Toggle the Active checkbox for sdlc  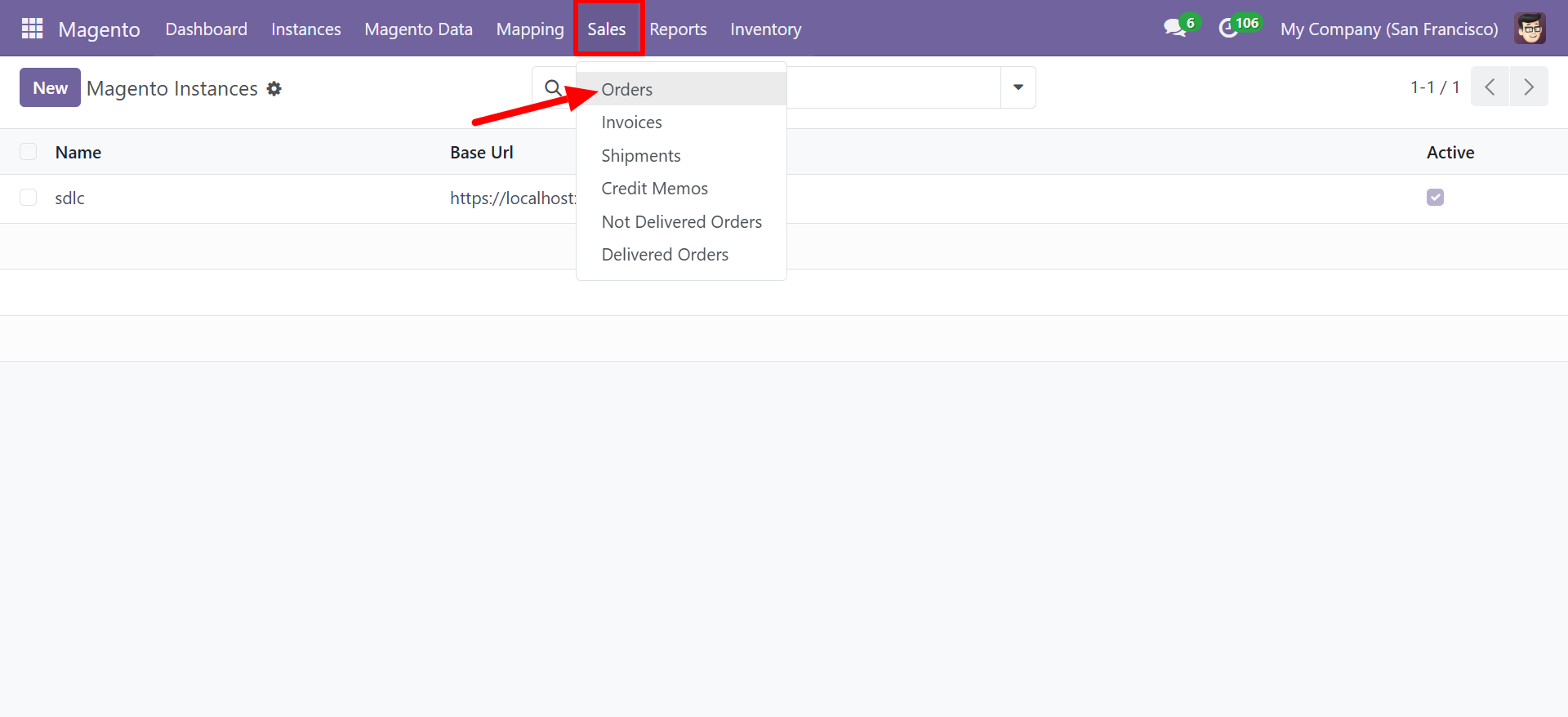pos(1435,198)
